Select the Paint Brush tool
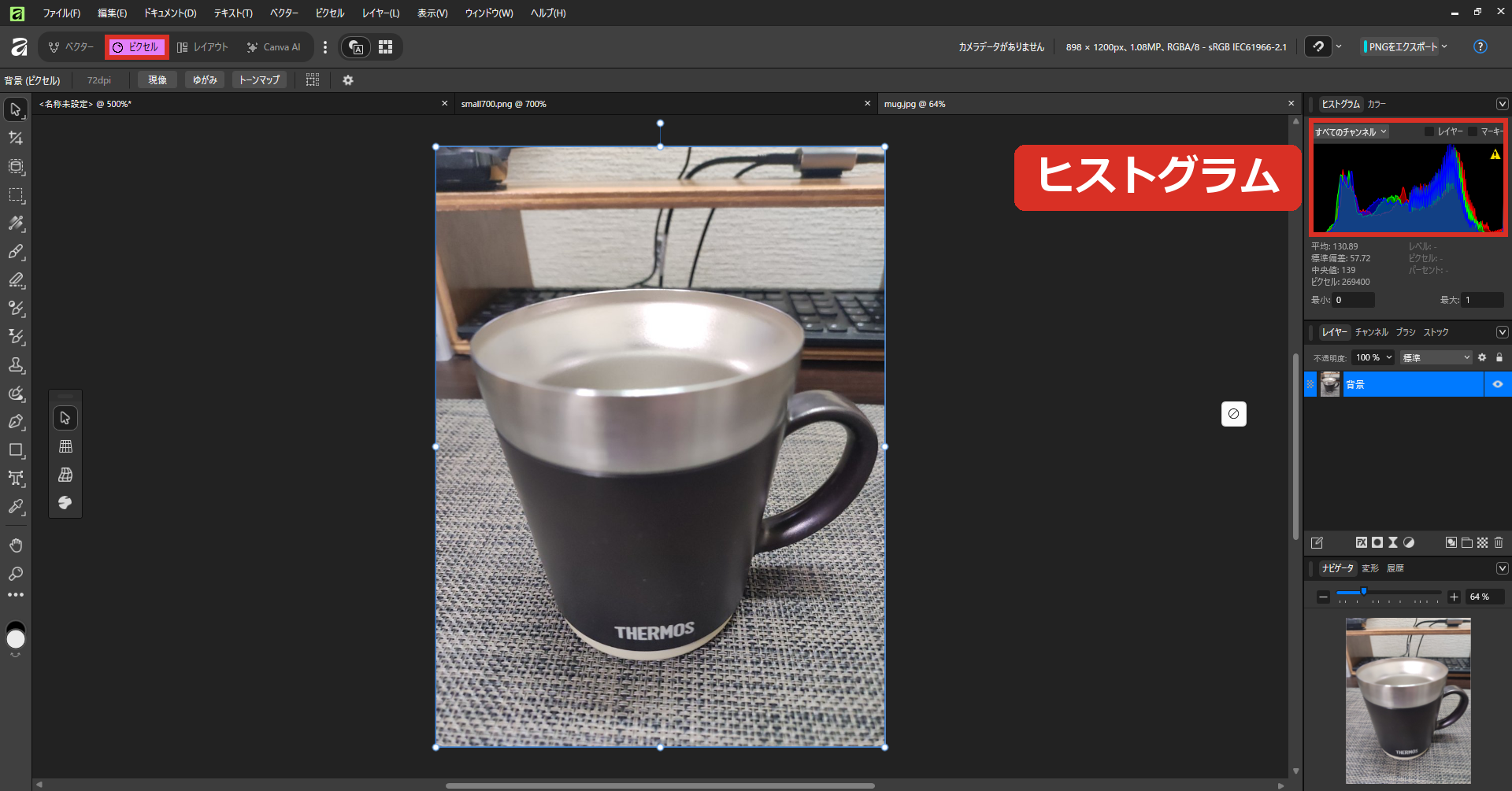 point(16,252)
